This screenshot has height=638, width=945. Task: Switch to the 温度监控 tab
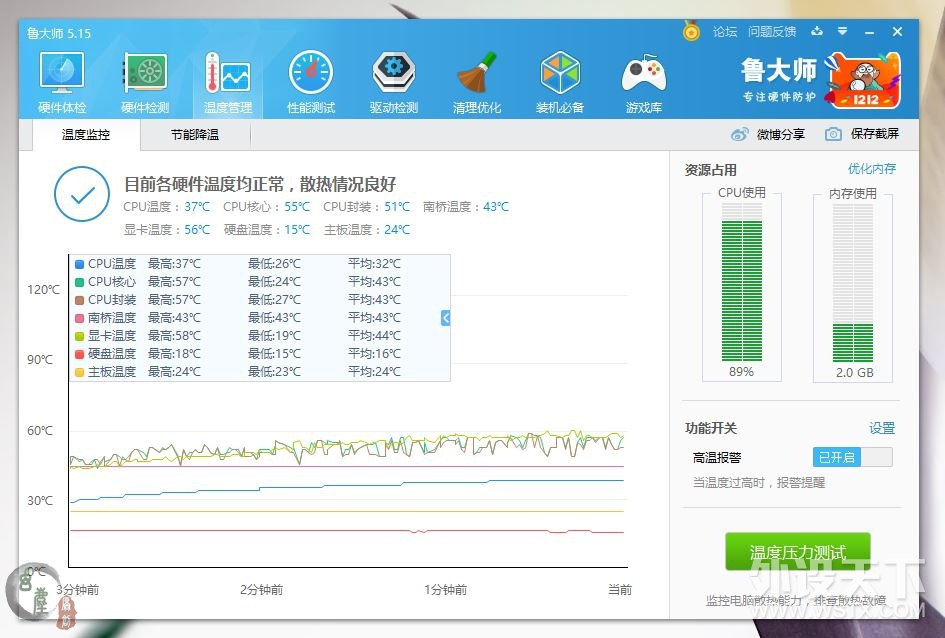[x=86, y=134]
